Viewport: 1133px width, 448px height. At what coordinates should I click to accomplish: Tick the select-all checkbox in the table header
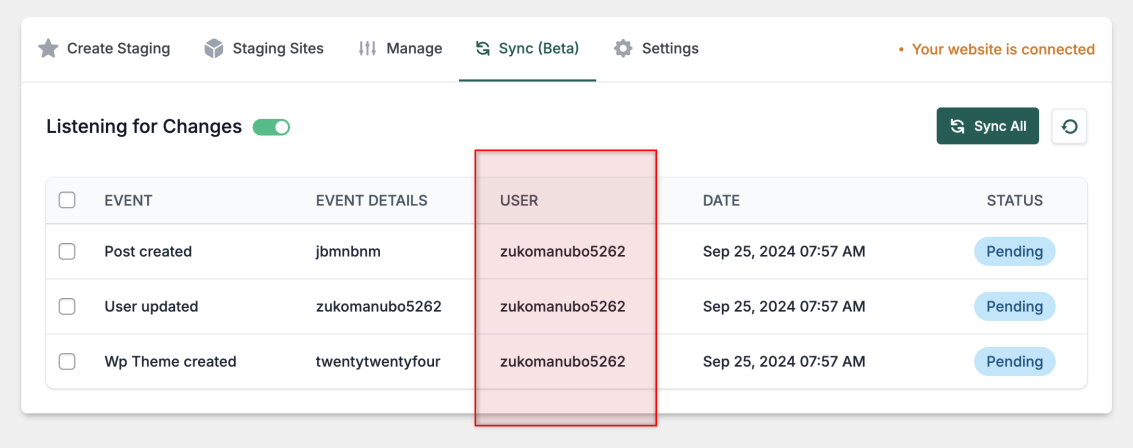tap(67, 200)
